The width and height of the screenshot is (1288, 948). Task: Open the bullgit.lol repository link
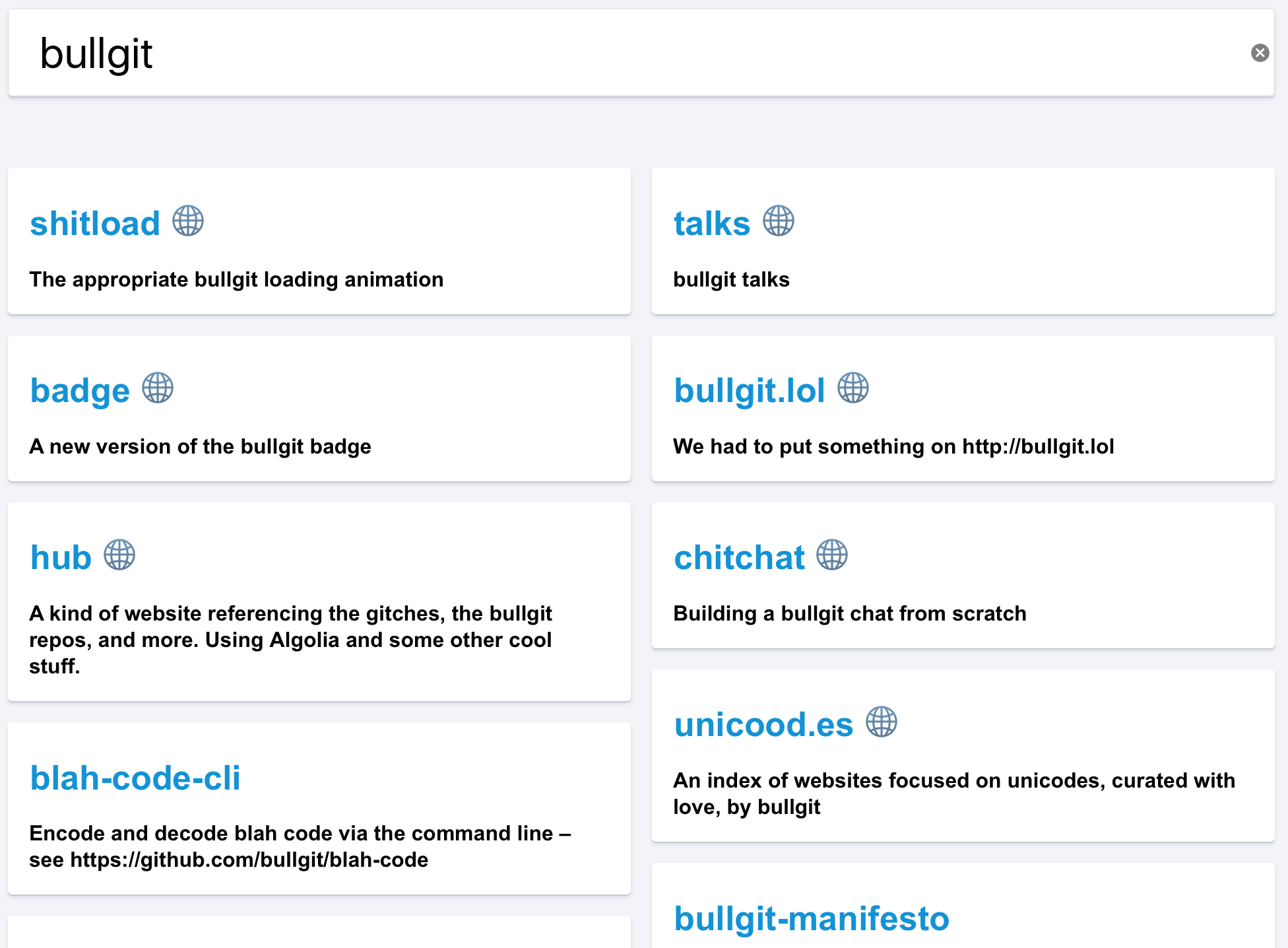pyautogui.click(x=750, y=390)
